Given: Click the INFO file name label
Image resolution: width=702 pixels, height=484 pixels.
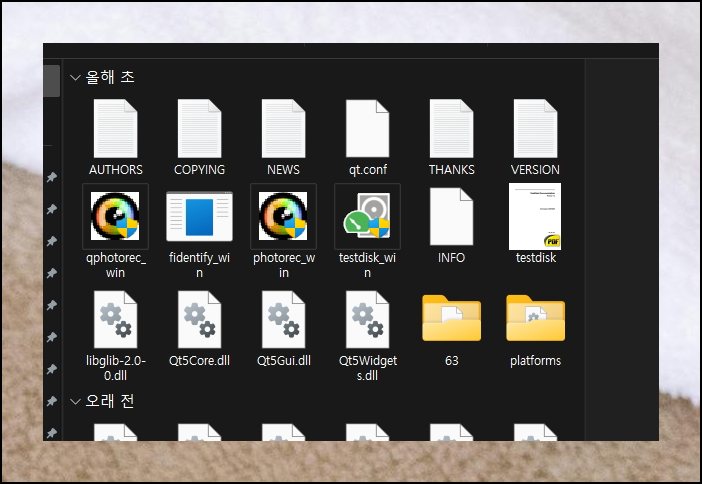Looking at the screenshot, I should 451,258.
